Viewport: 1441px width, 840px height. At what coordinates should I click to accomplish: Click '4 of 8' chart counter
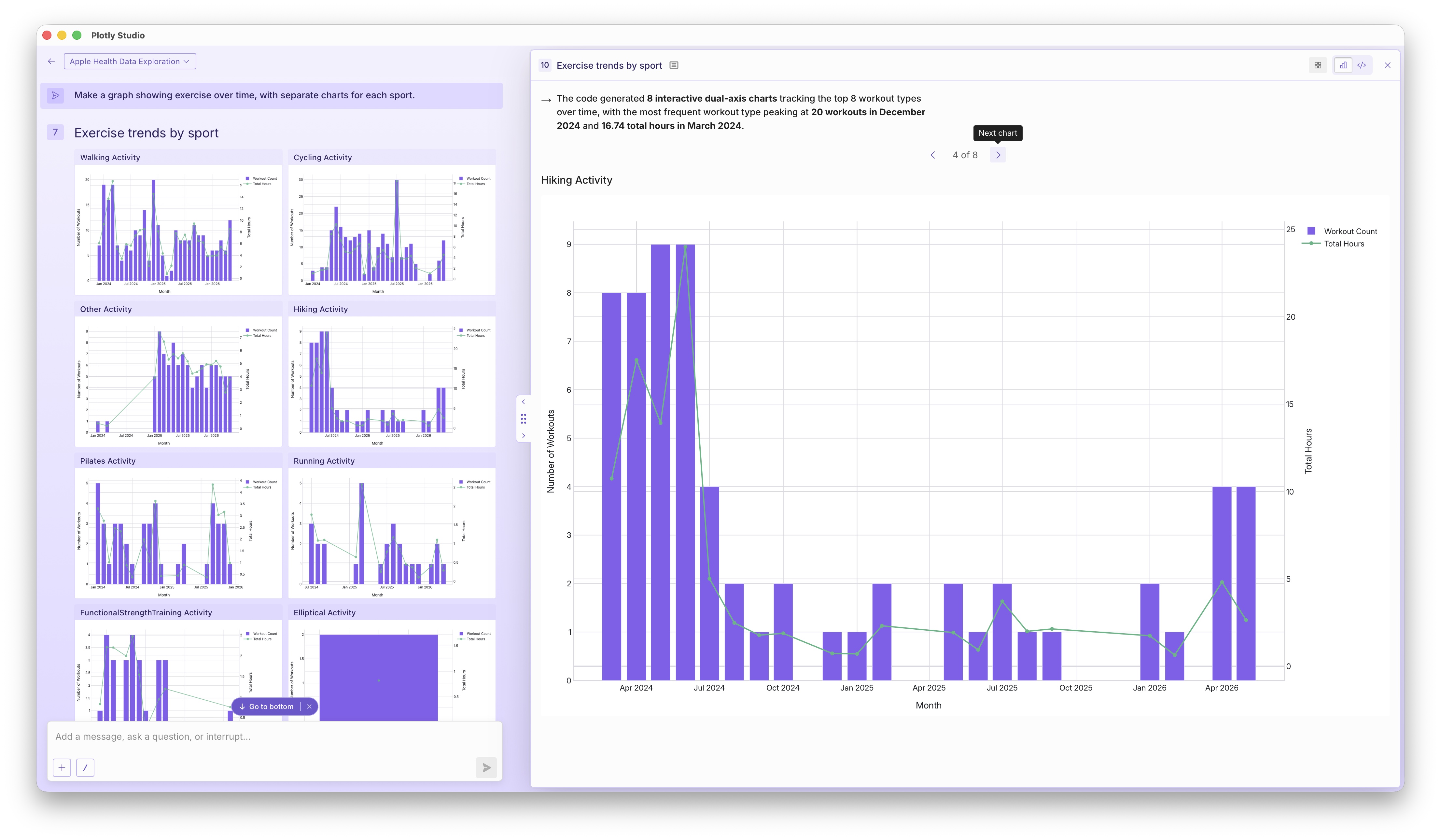pos(965,155)
